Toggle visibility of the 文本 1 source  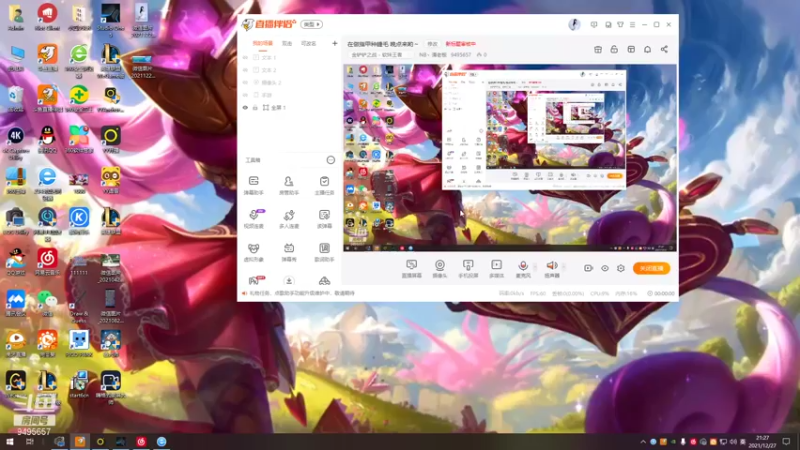coord(245,58)
